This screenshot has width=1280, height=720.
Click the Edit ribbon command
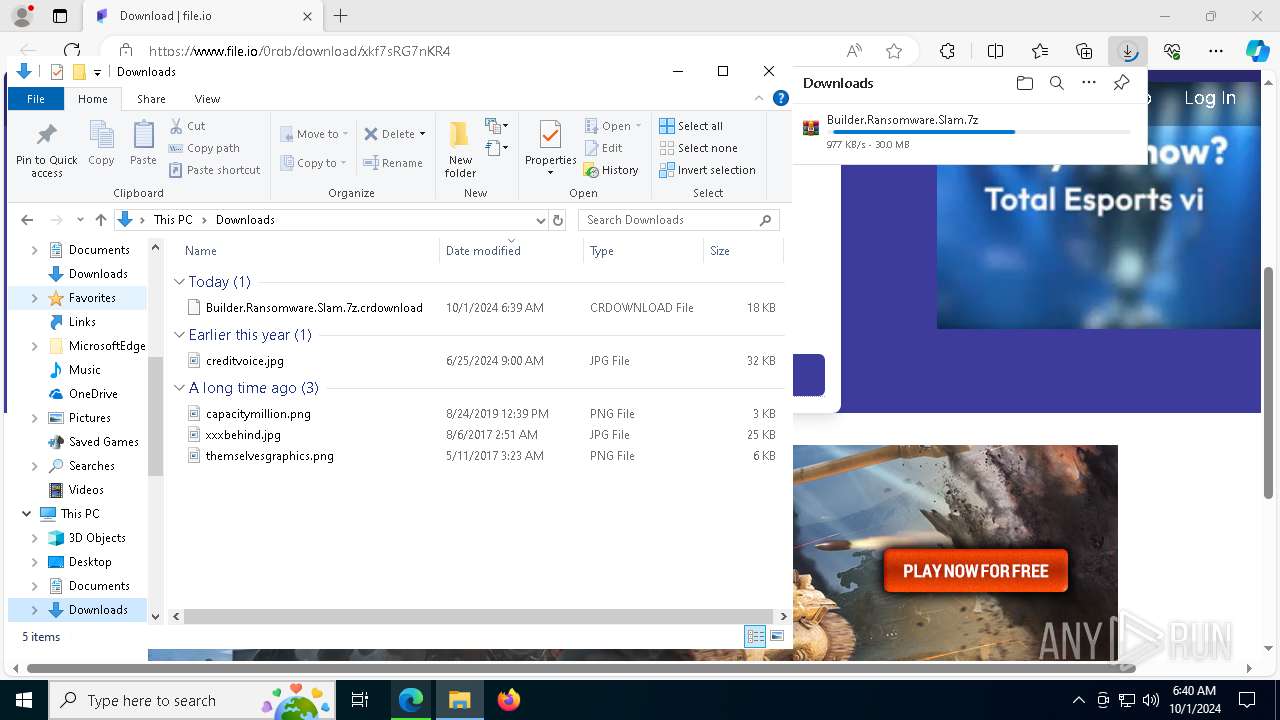tap(604, 148)
